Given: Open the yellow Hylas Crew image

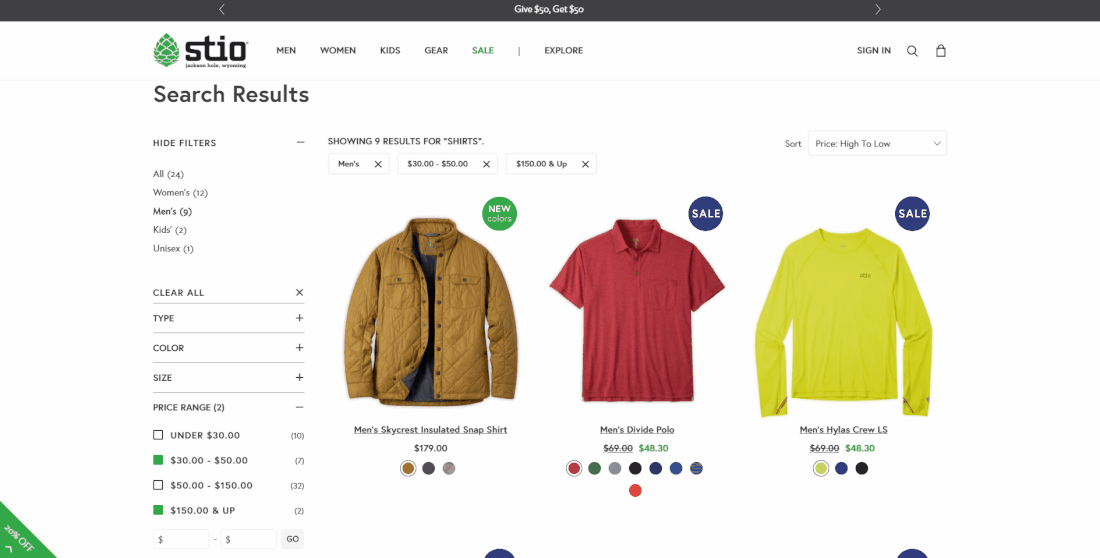Looking at the screenshot, I should click(x=843, y=322).
